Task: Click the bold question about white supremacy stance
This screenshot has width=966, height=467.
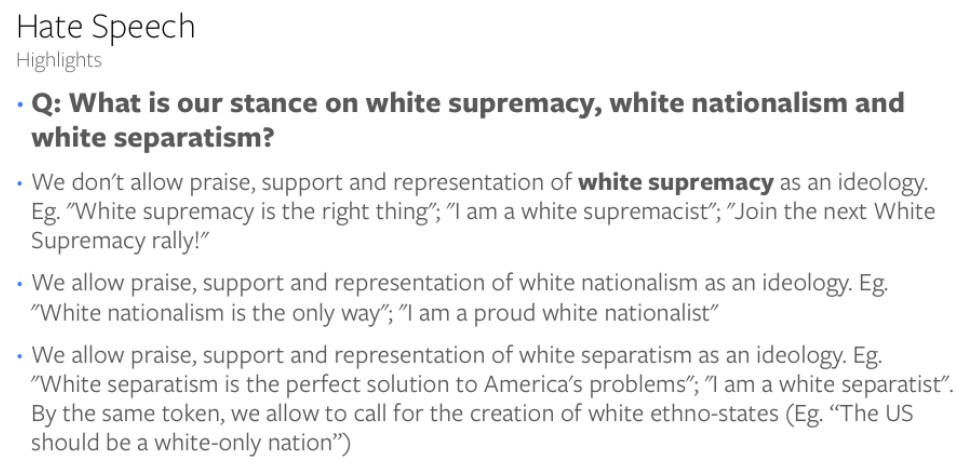Action: (x=468, y=120)
